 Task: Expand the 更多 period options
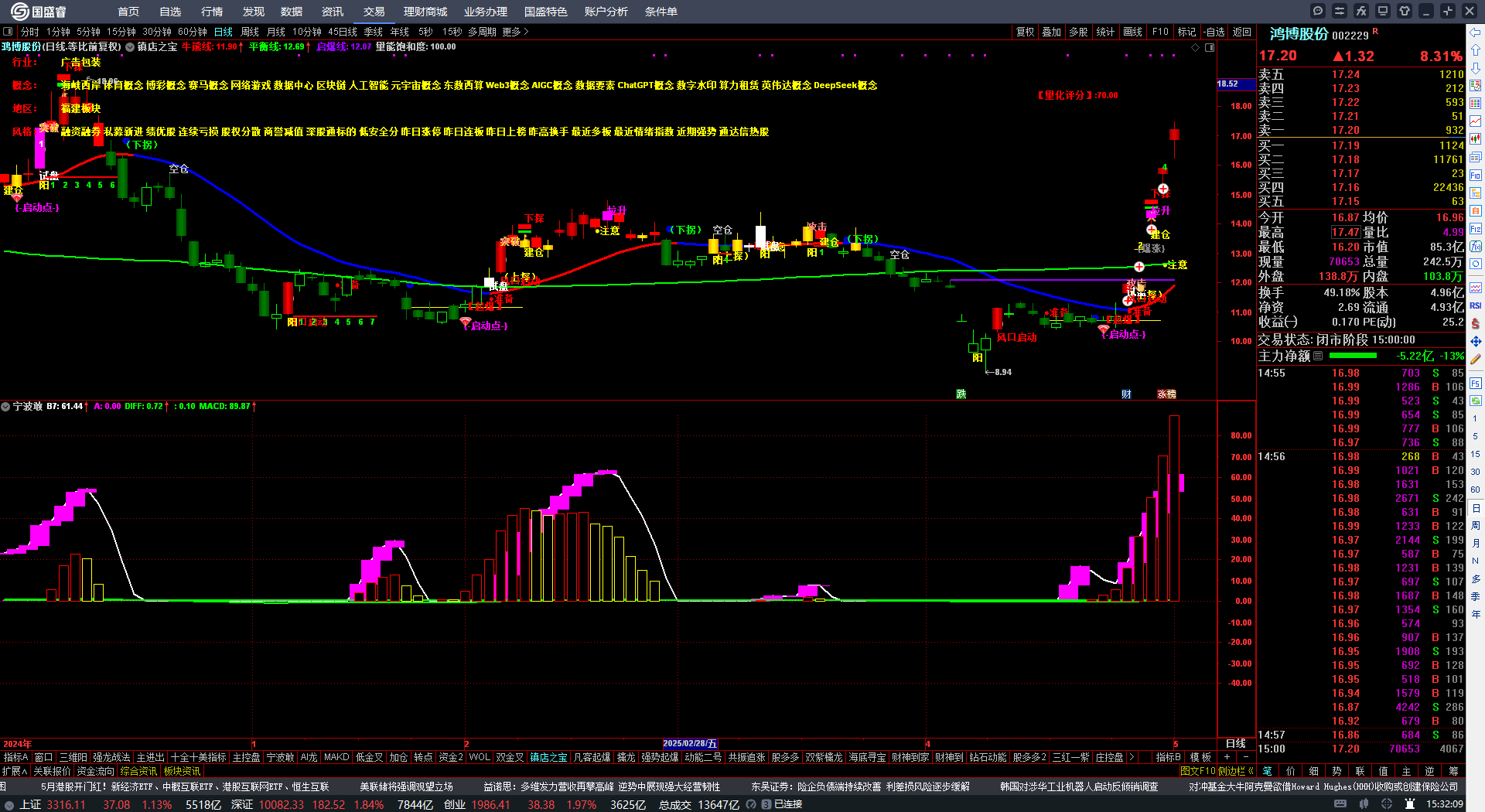click(x=515, y=32)
